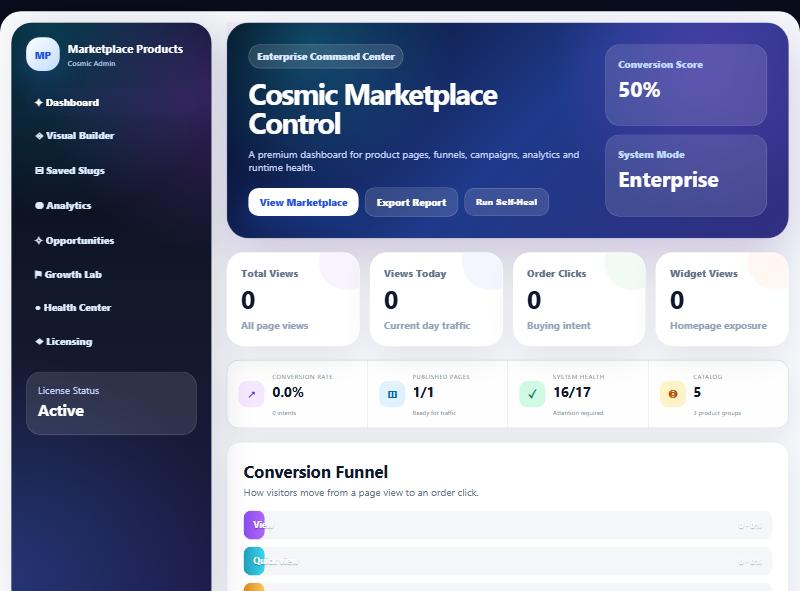Viewport: 800px width, 591px height.
Task: Click the Analytics circle icon
Action: (x=39, y=206)
